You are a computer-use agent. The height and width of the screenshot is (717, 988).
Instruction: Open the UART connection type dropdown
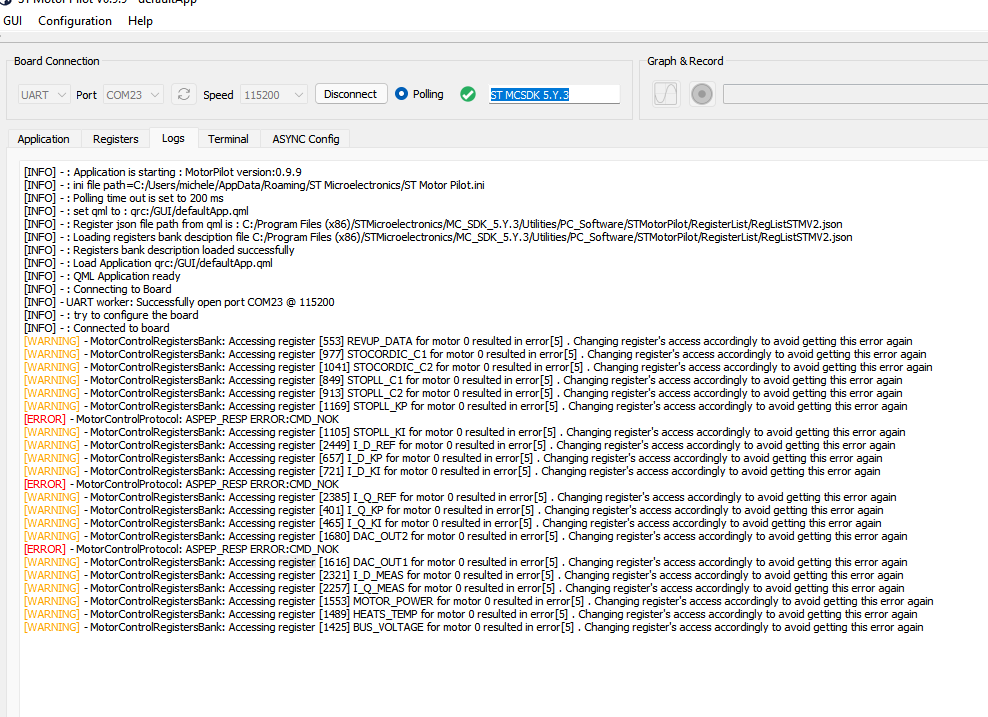[x=43, y=95]
